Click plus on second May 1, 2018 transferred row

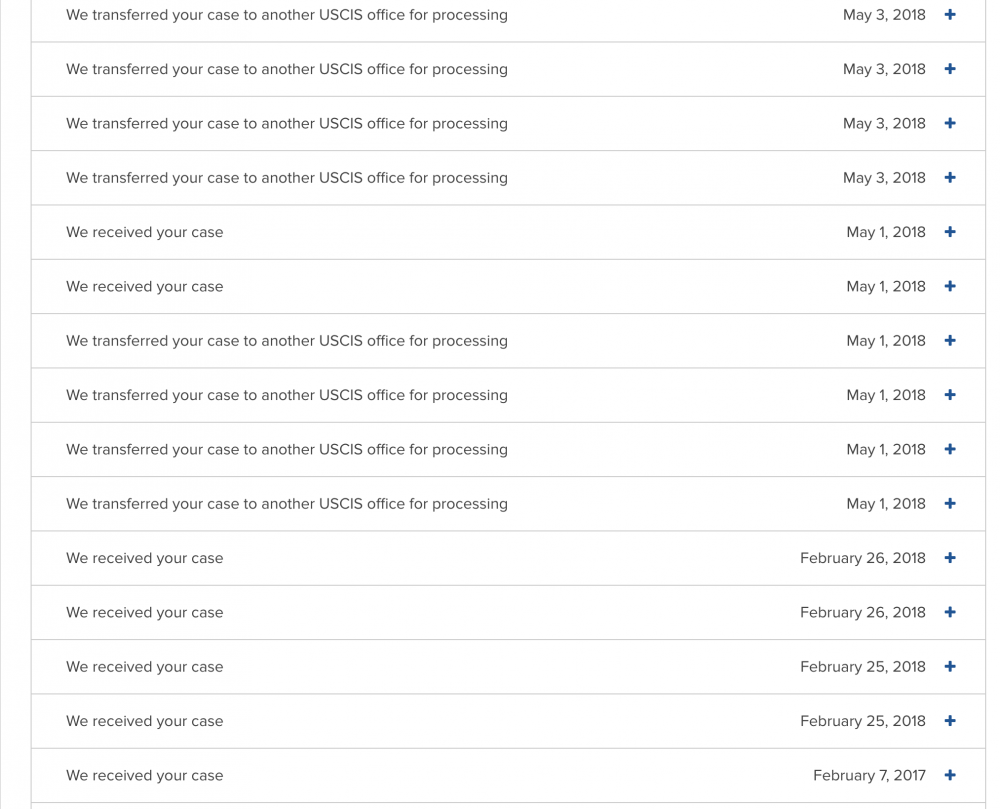(950, 395)
